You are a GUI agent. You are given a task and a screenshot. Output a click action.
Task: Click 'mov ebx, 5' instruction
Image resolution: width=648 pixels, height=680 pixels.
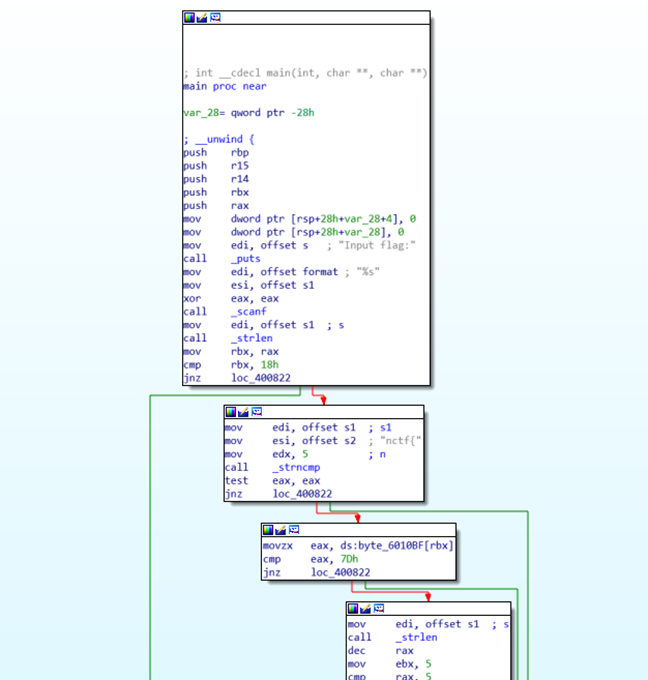coord(389,664)
